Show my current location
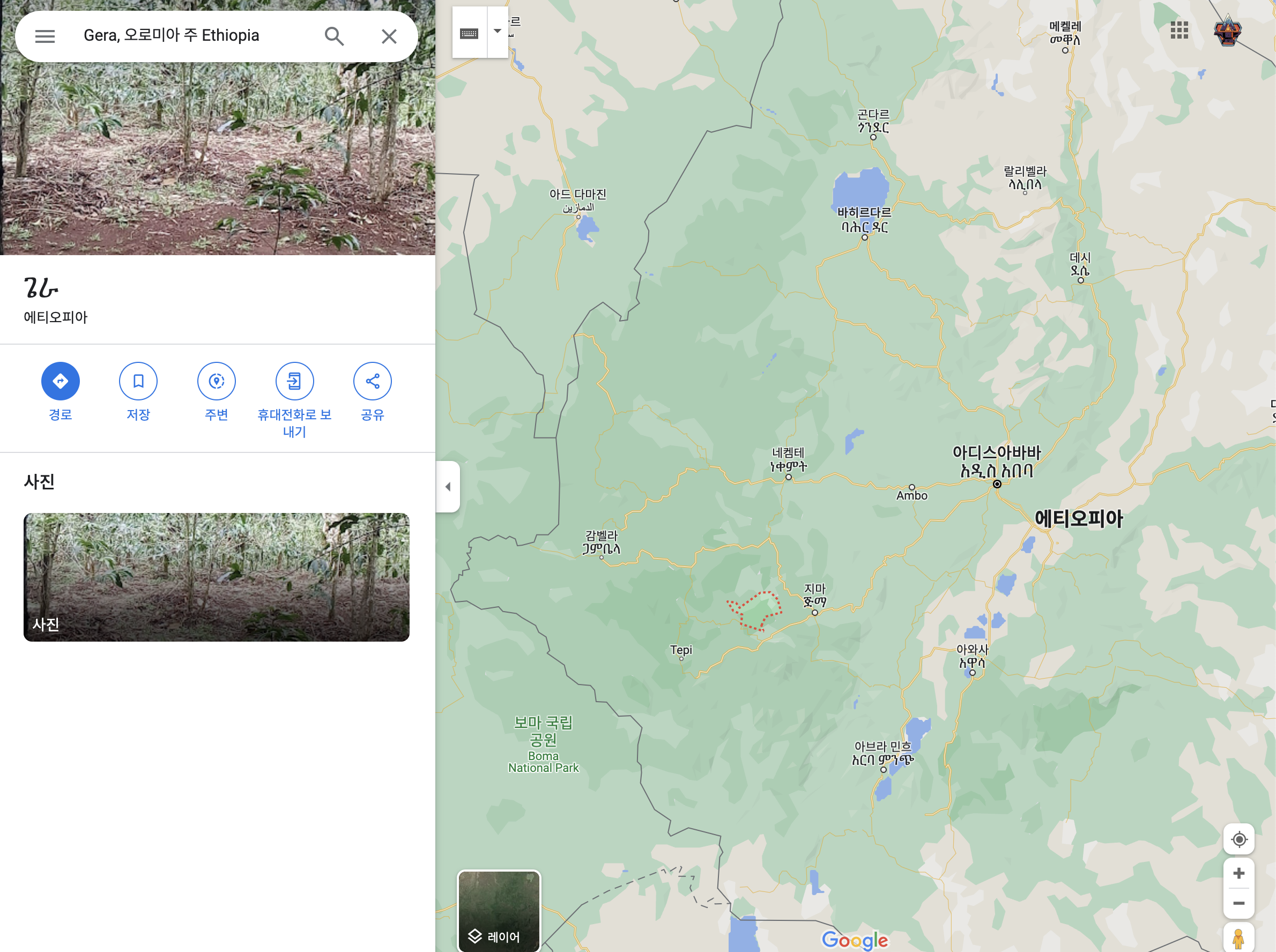 [1238, 839]
